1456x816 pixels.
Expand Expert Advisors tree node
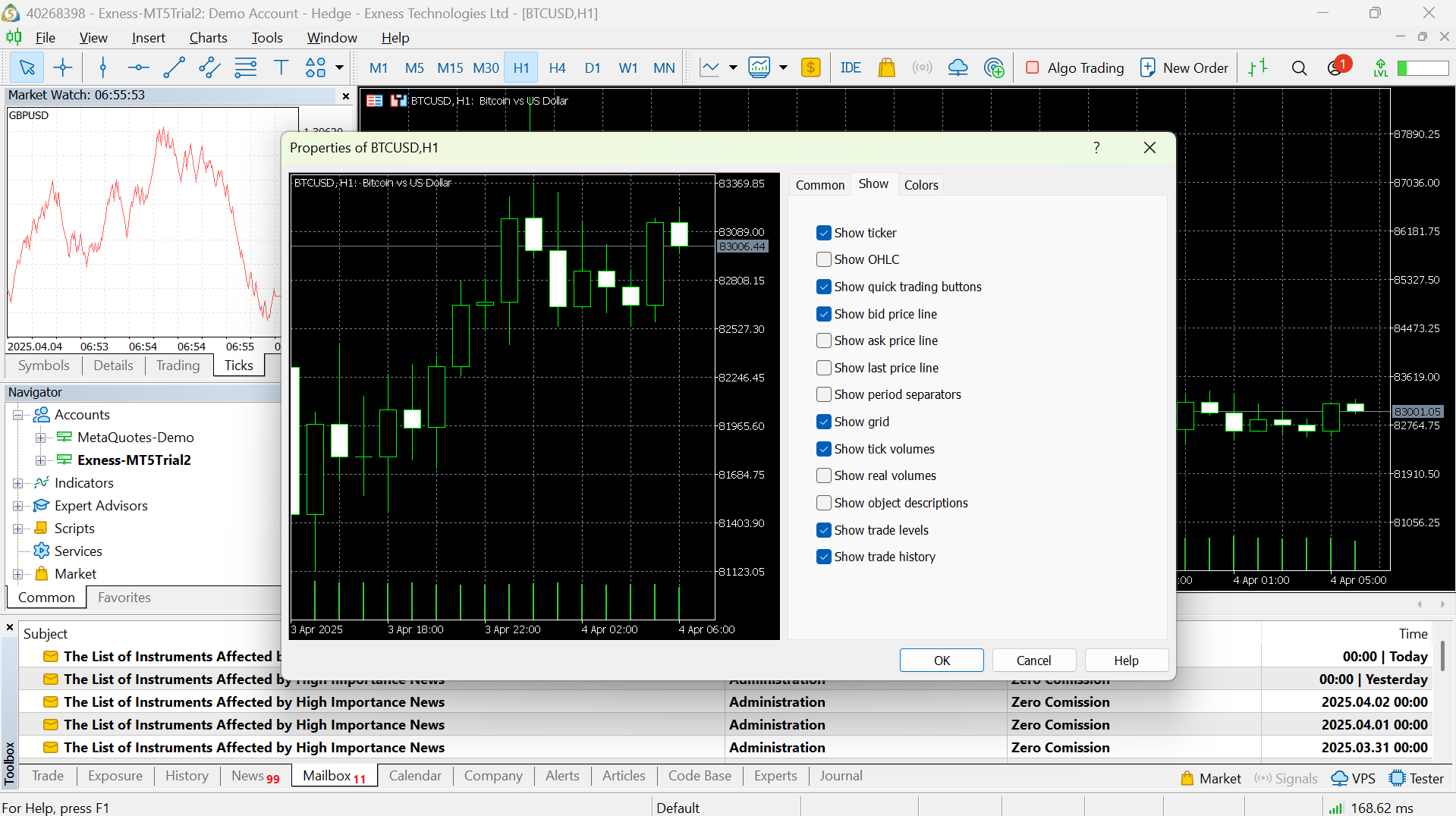pyautogui.click(x=18, y=506)
